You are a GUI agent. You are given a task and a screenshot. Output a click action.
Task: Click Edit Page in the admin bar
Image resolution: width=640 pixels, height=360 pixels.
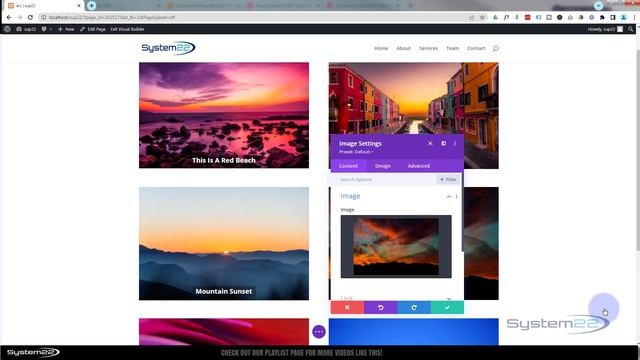coord(93,29)
